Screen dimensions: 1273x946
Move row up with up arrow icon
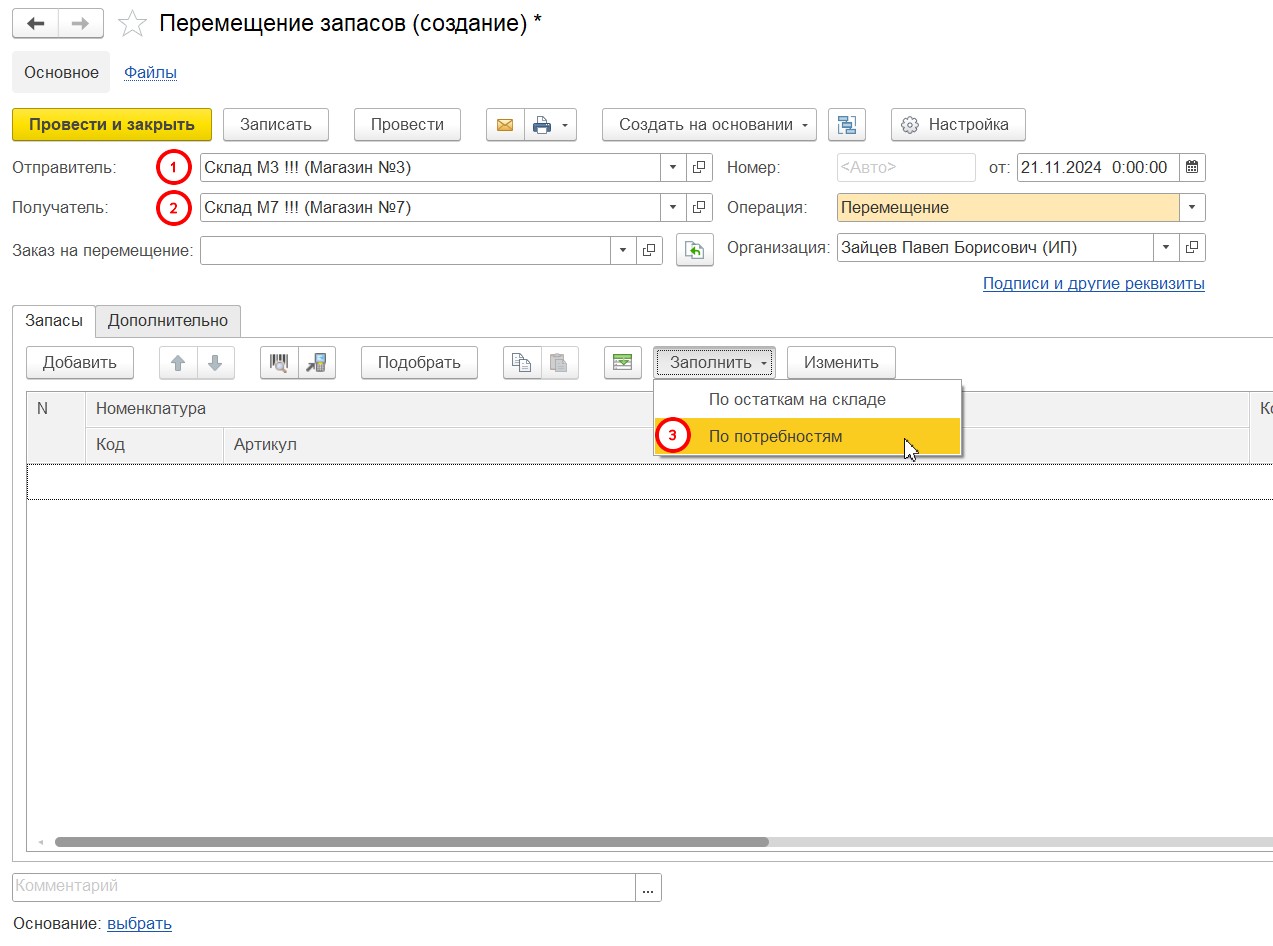(x=178, y=363)
